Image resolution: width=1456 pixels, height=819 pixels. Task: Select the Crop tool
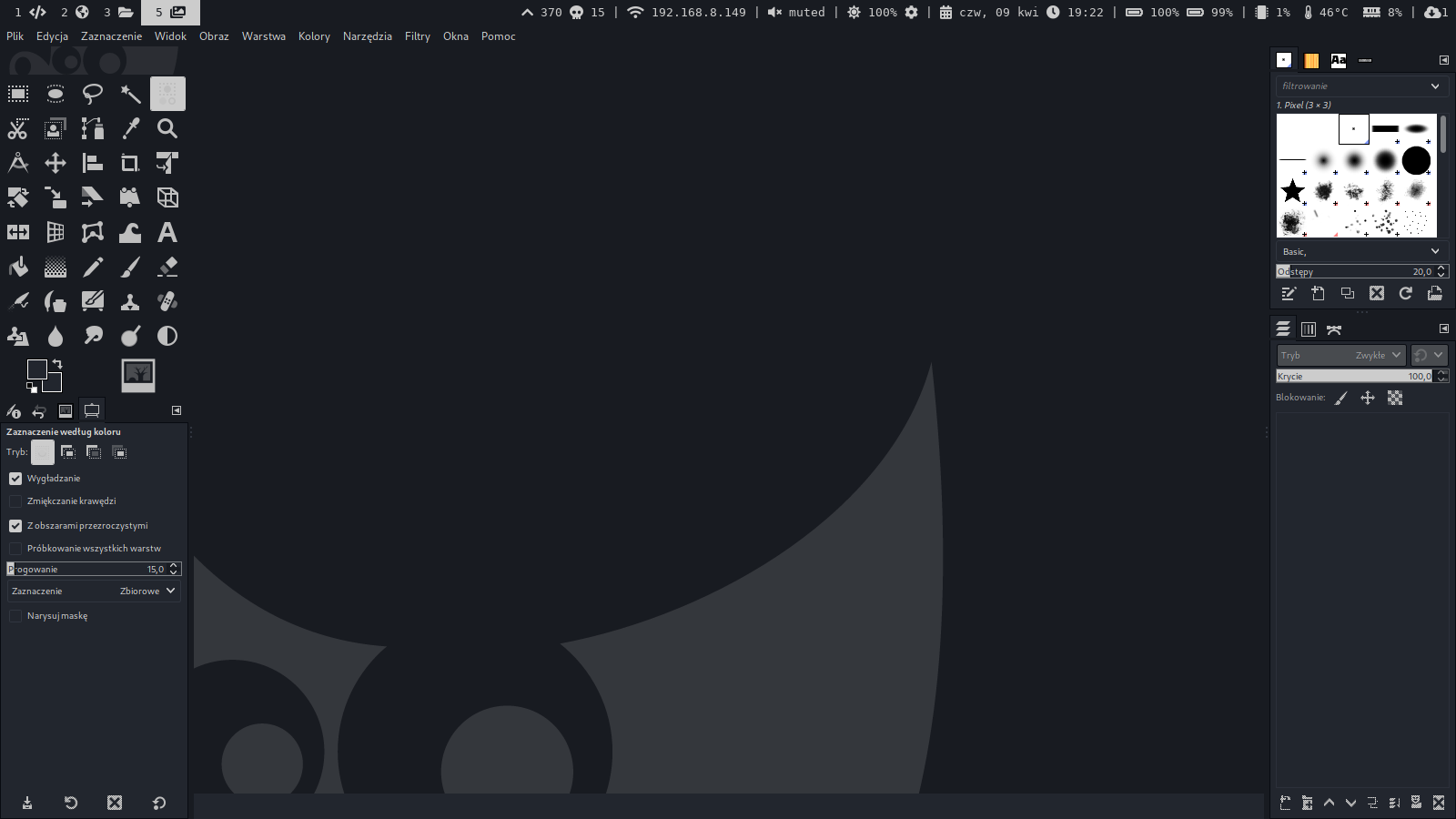point(130,163)
